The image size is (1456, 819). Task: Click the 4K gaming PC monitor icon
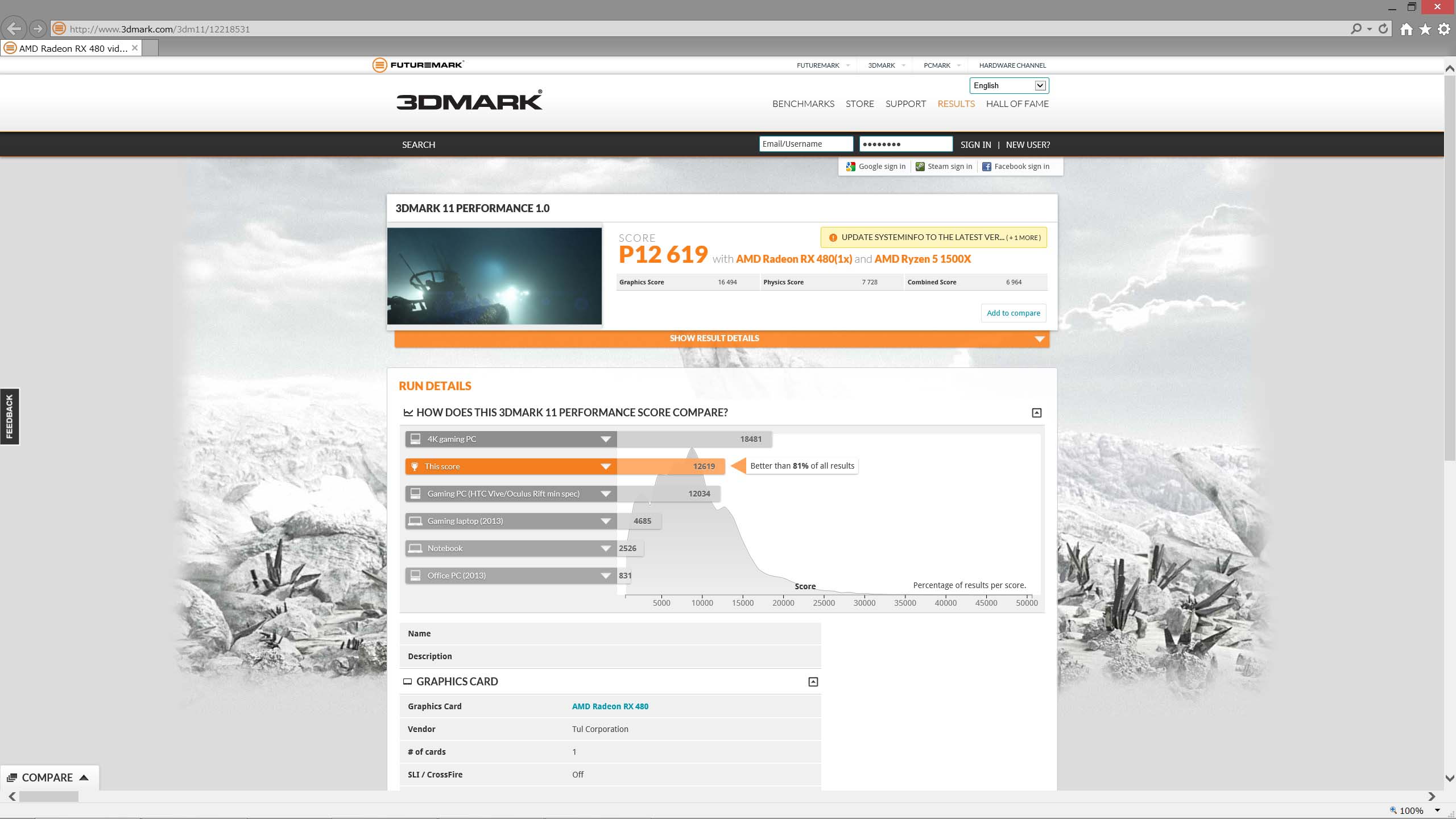click(x=416, y=439)
